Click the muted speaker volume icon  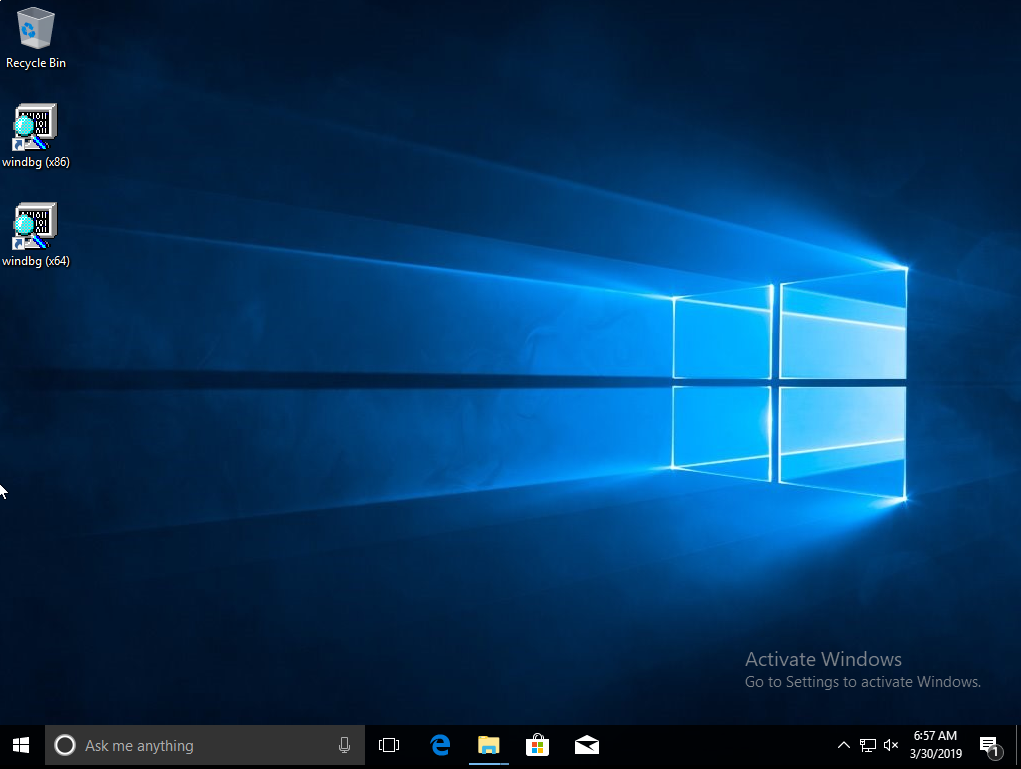tap(891, 745)
